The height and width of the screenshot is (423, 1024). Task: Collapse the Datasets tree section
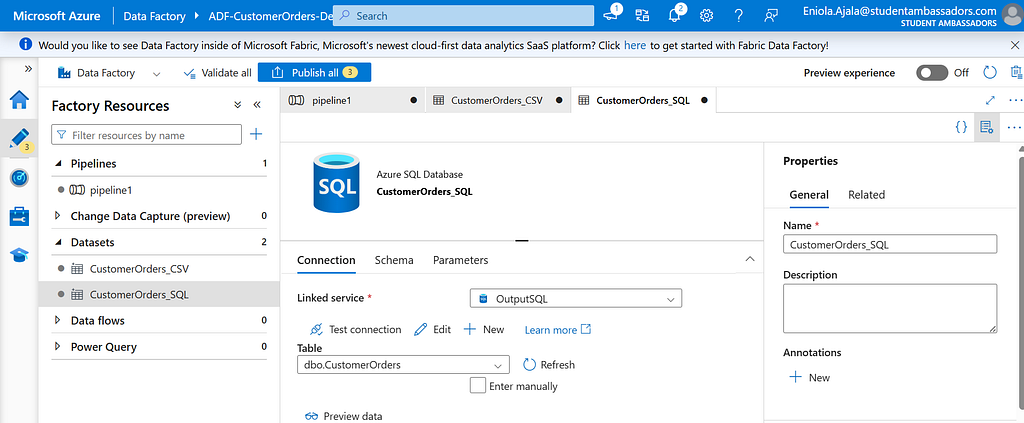coord(57,242)
